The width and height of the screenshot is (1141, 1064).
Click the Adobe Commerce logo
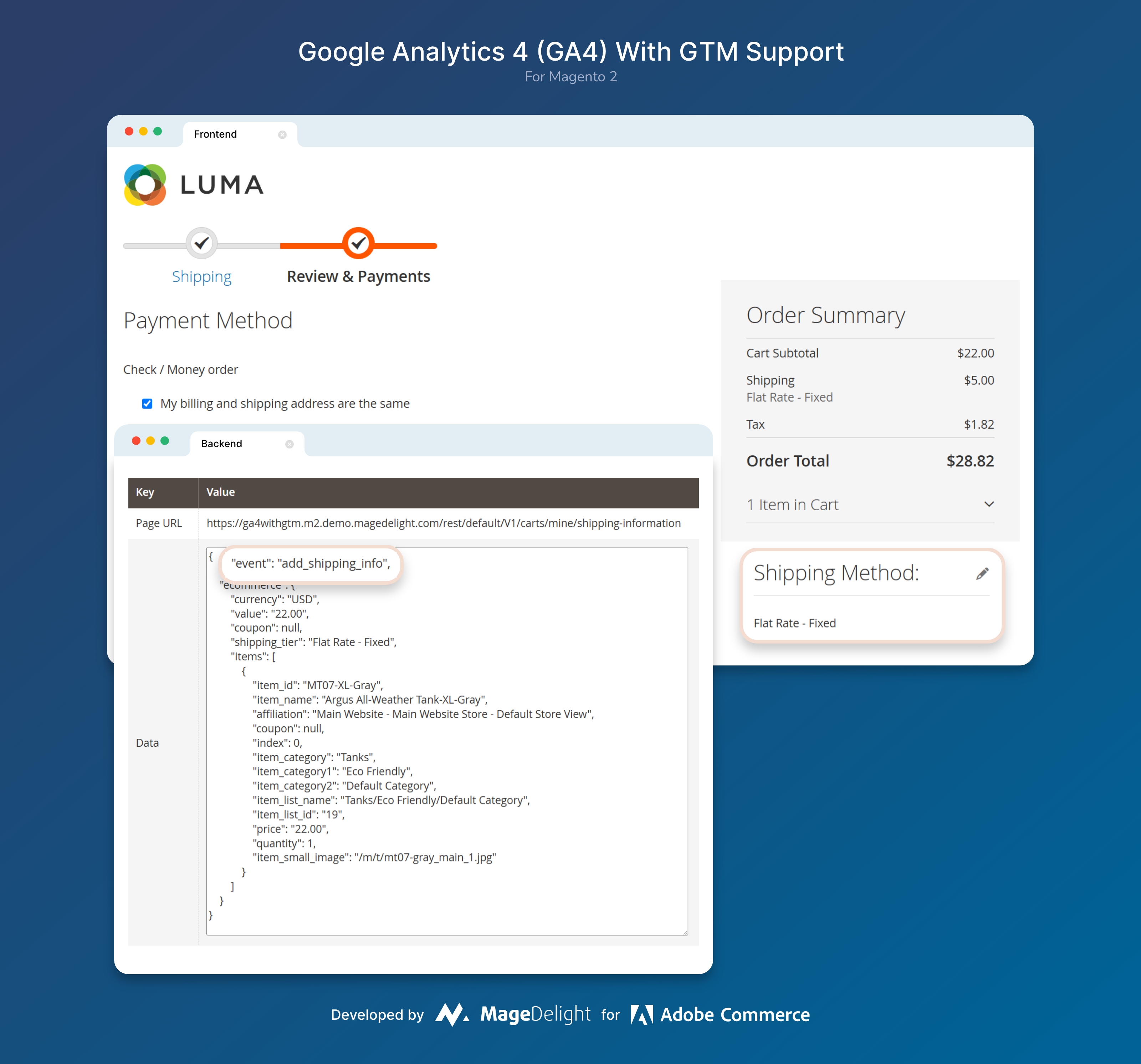coord(720,1015)
